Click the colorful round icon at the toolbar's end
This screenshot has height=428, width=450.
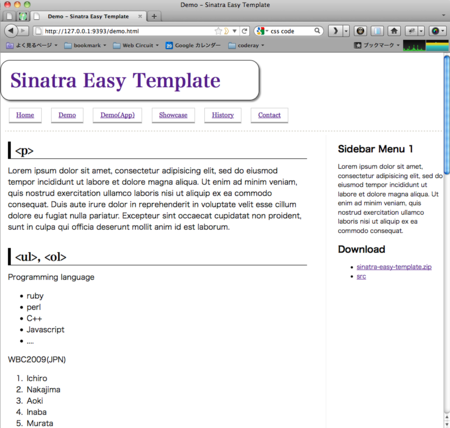(435, 31)
